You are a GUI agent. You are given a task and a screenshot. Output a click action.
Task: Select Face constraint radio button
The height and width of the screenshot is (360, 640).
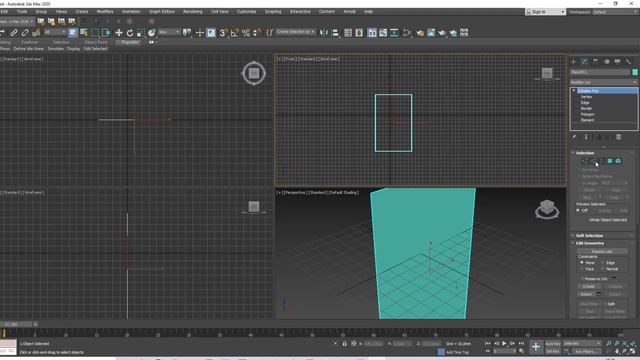coord(582,269)
